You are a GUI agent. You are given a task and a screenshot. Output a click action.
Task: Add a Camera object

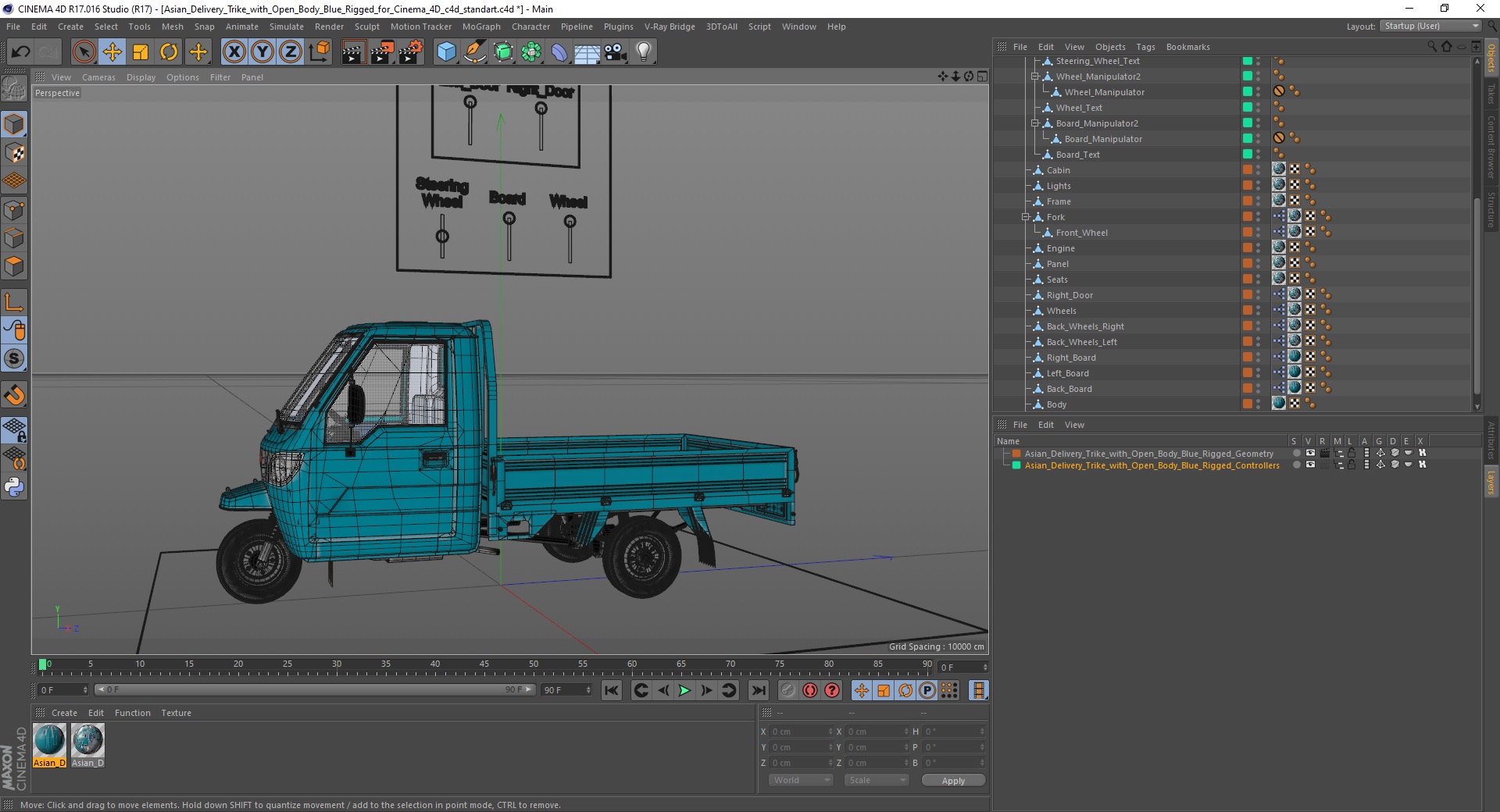tap(616, 52)
